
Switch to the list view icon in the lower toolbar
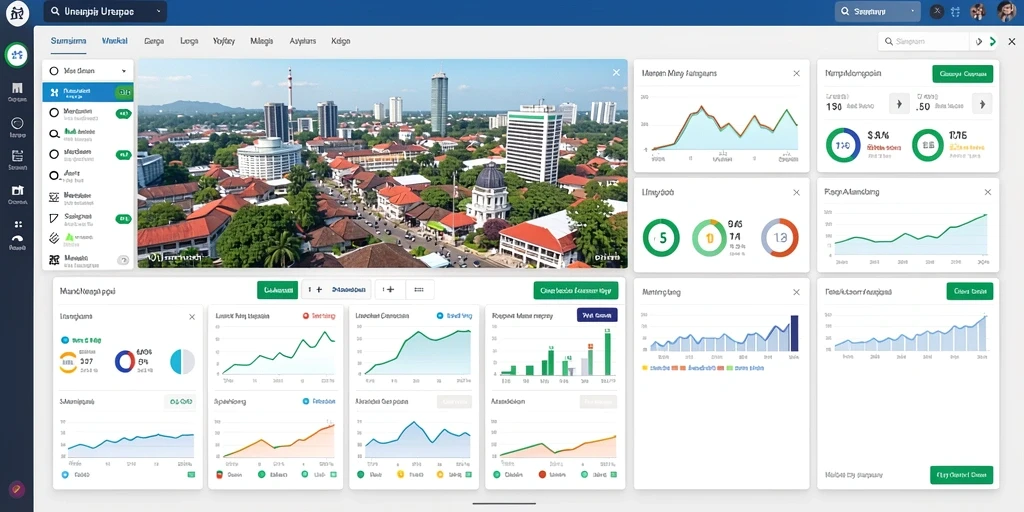(x=420, y=289)
